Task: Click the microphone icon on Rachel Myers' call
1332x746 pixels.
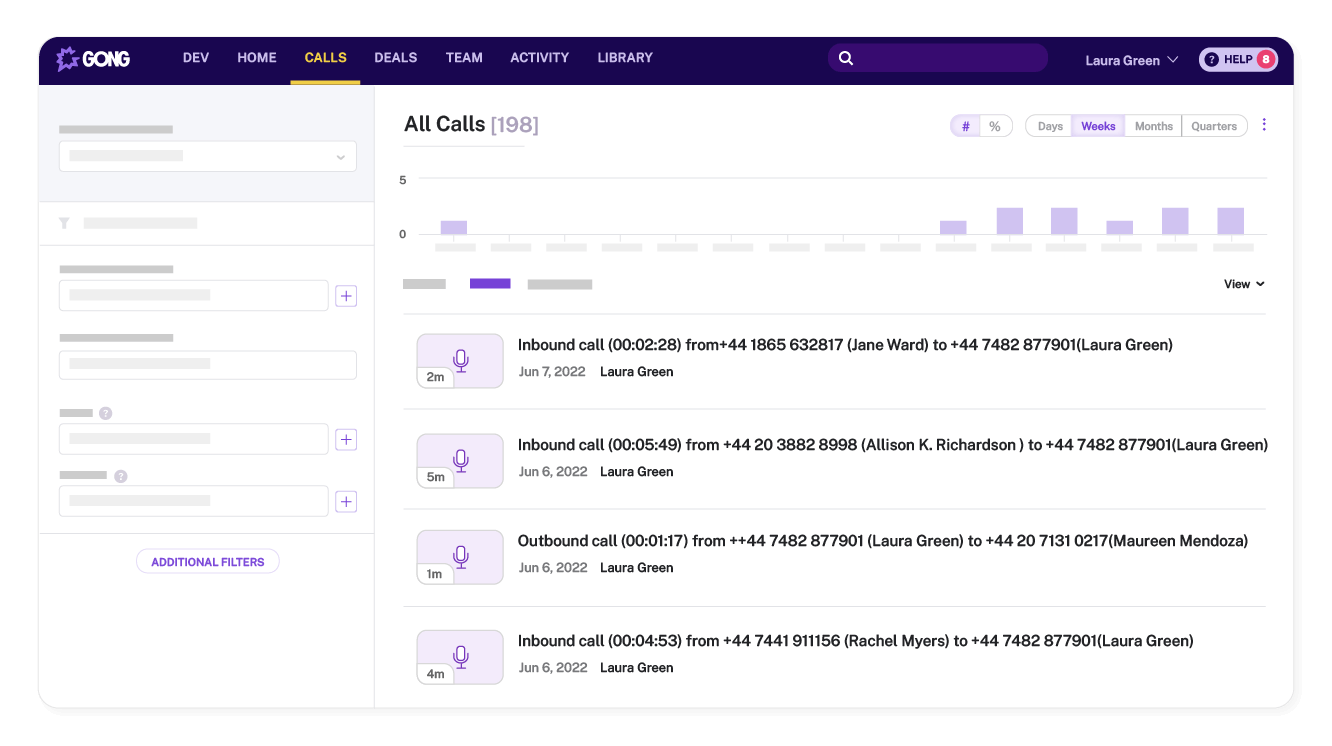Action: tap(460, 656)
